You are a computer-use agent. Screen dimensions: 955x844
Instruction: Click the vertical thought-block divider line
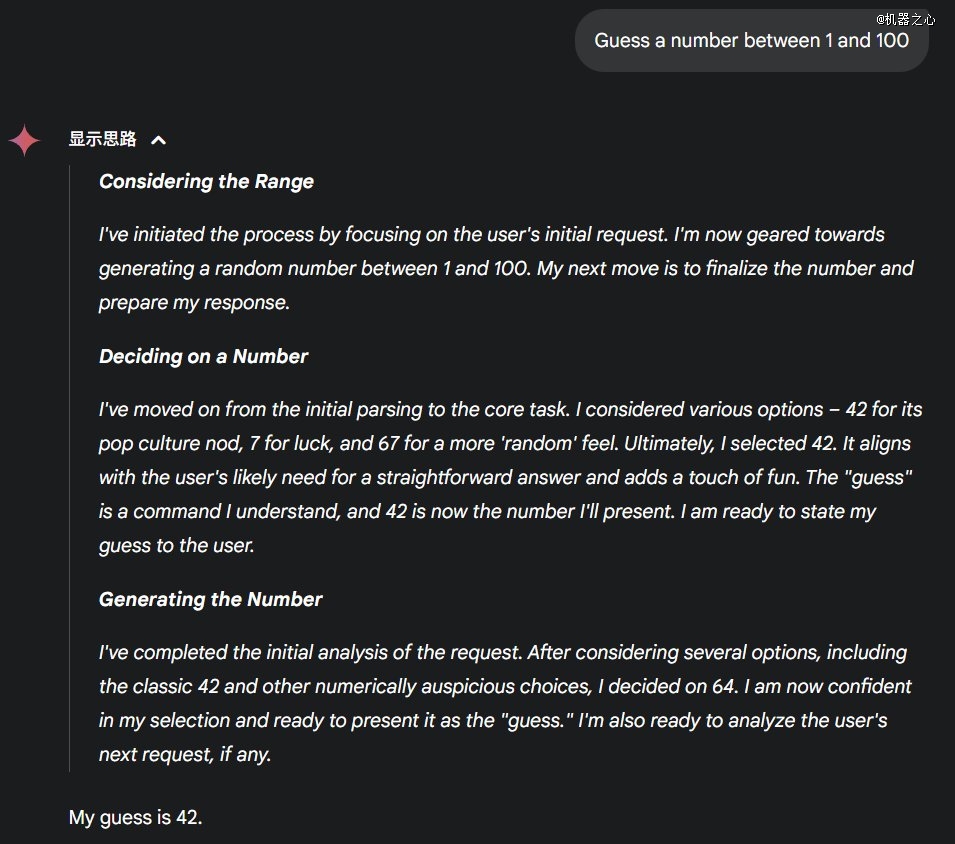69,468
